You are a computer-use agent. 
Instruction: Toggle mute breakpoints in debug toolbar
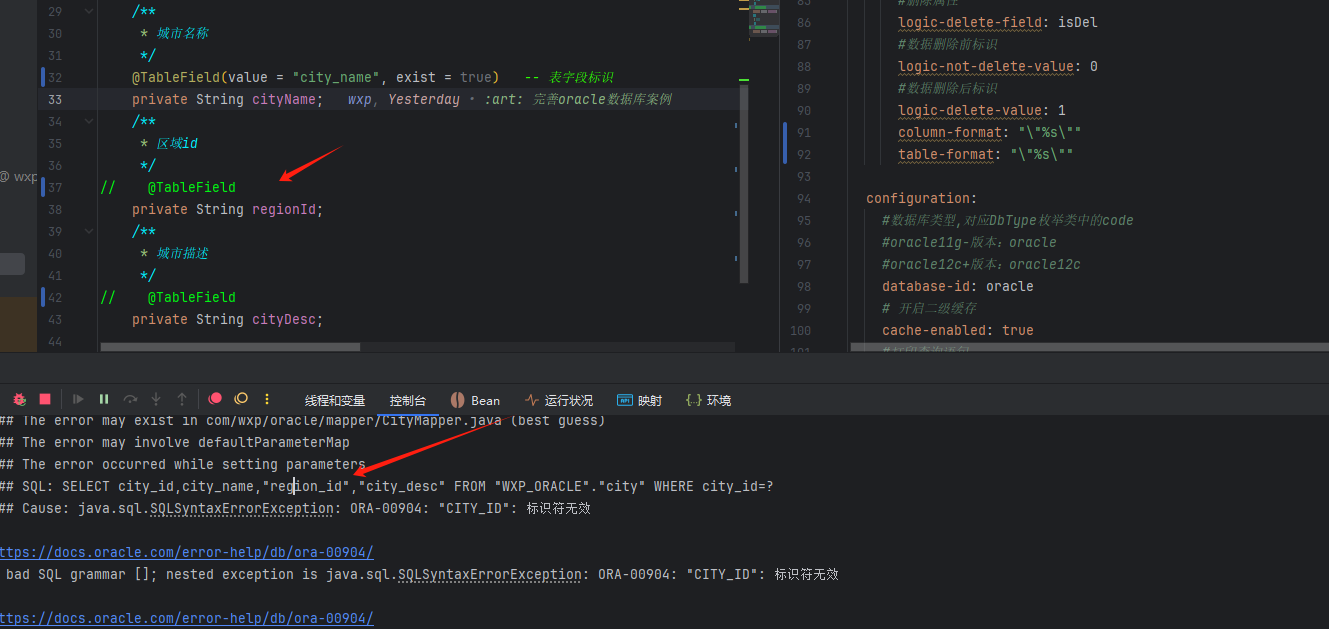click(240, 399)
